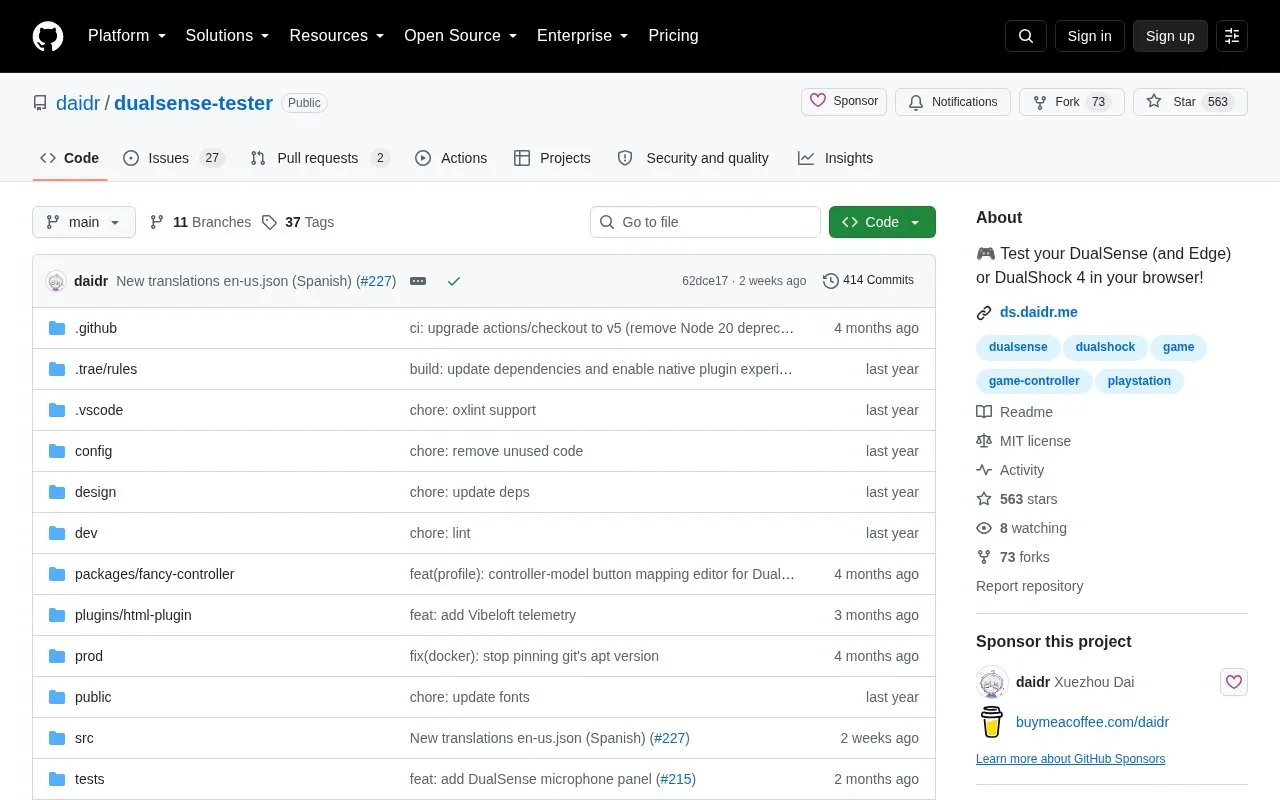Open the Security and quality tab
This screenshot has width=1280, height=800.
pyautogui.click(x=694, y=158)
